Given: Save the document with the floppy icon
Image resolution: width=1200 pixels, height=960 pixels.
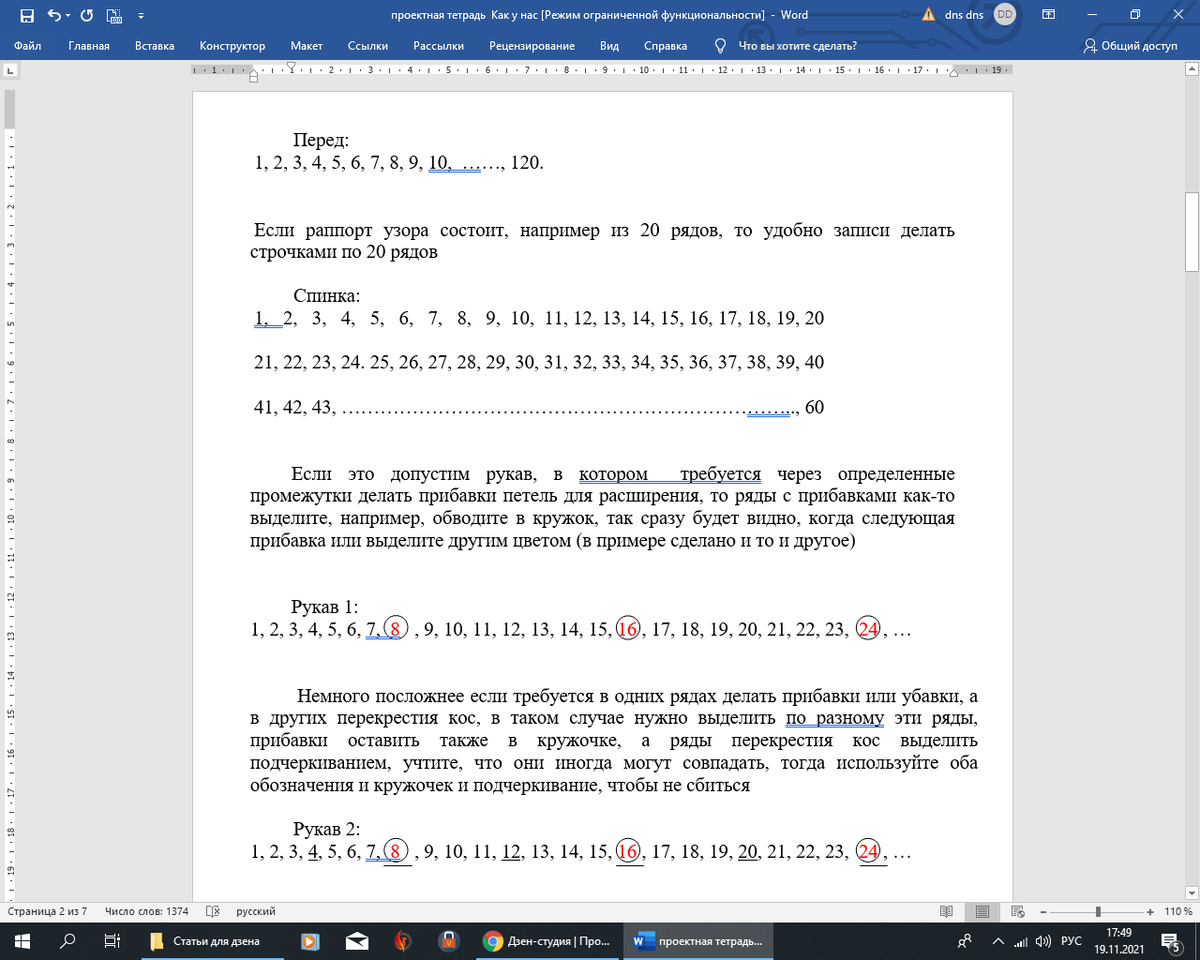Looking at the screenshot, I should 27,15.
